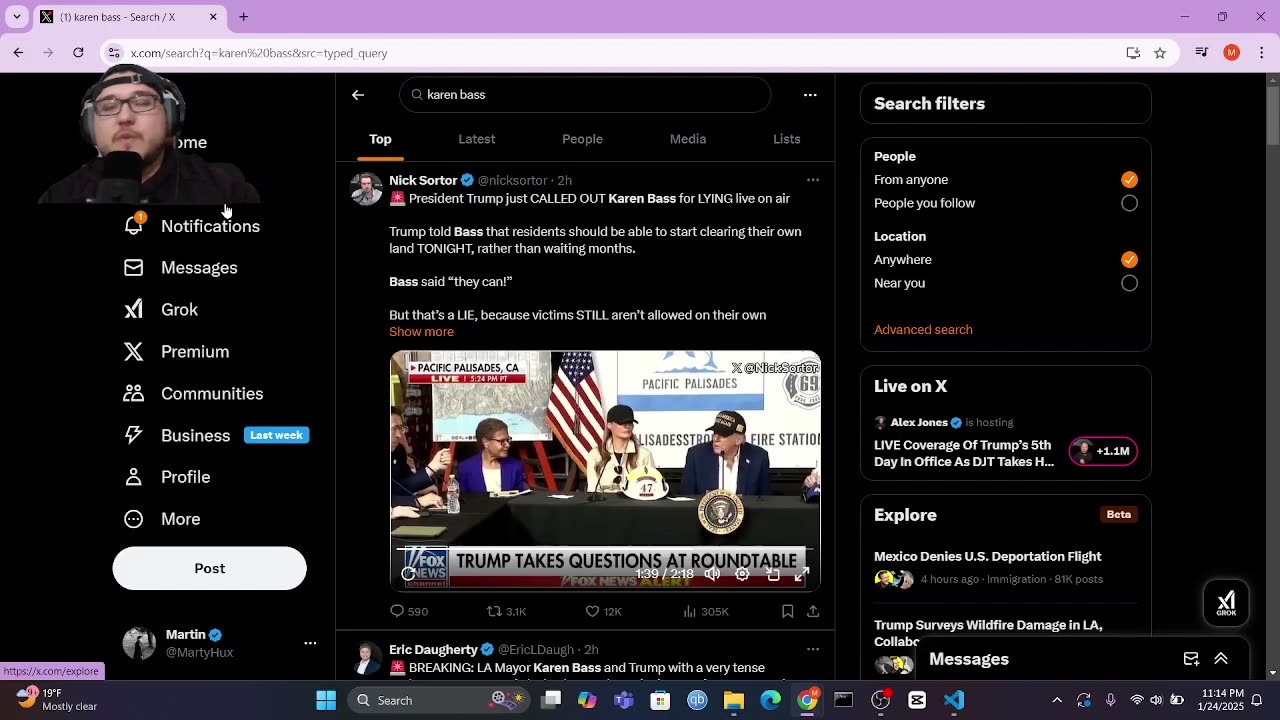Viewport: 1280px width, 720px height.
Task: Mute the video volume
Action: (712, 574)
